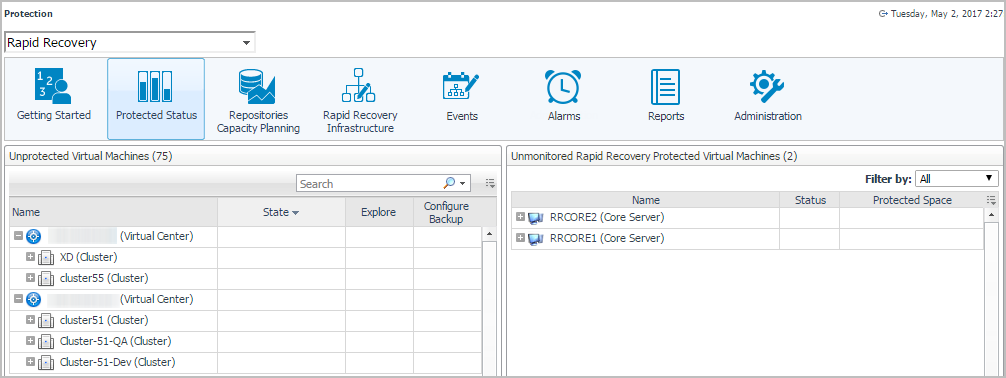Open the Alarms clock icon
The height and width of the screenshot is (378, 1006).
click(563, 86)
